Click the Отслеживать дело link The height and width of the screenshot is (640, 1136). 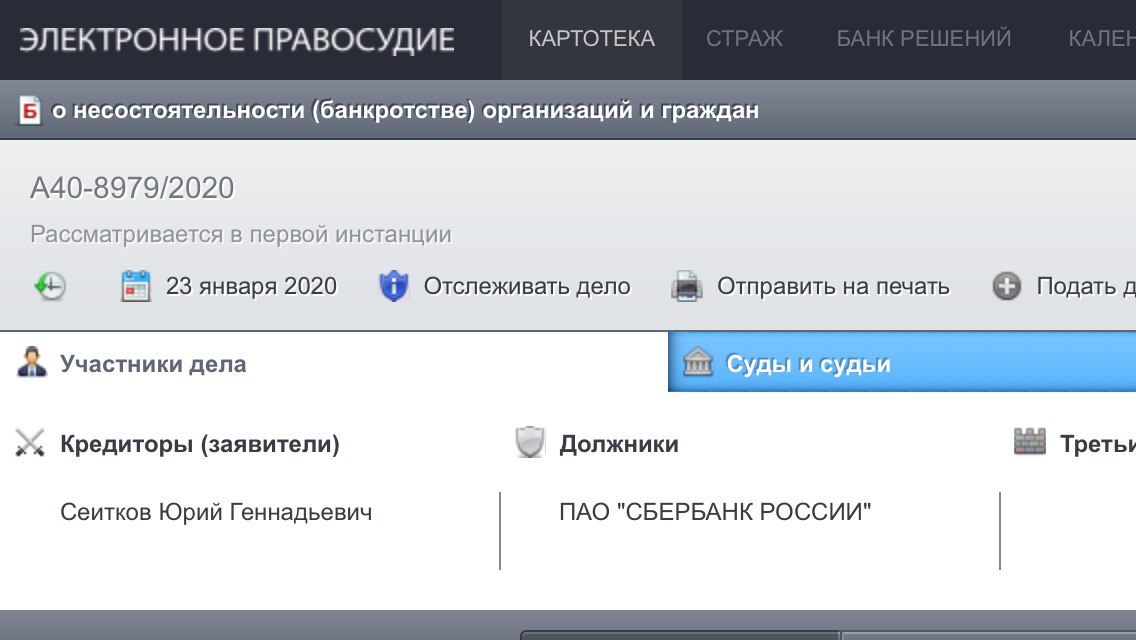[x=527, y=287]
